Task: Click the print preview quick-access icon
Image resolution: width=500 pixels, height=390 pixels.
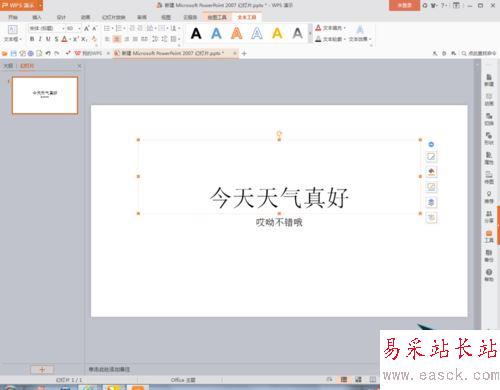Action: click(39, 53)
